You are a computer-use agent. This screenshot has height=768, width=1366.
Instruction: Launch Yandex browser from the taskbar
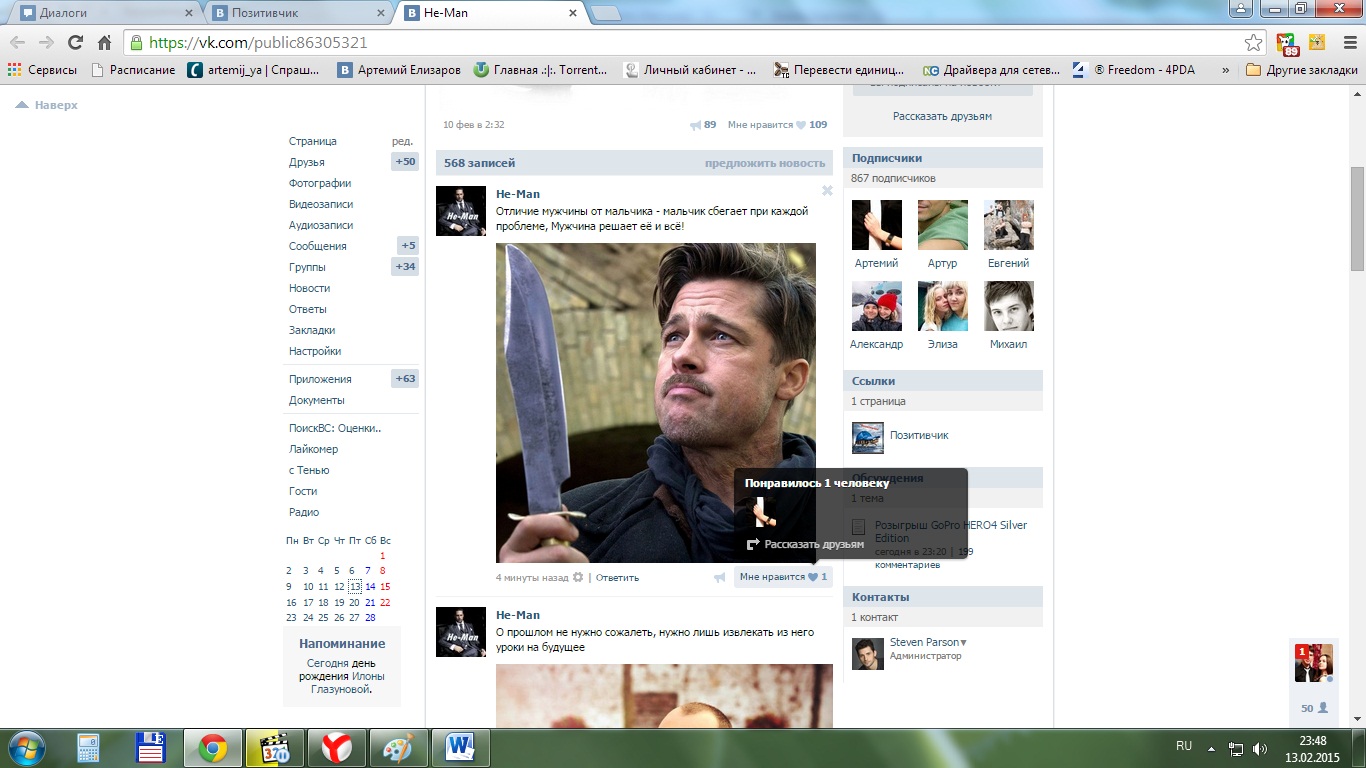pyautogui.click(x=336, y=748)
